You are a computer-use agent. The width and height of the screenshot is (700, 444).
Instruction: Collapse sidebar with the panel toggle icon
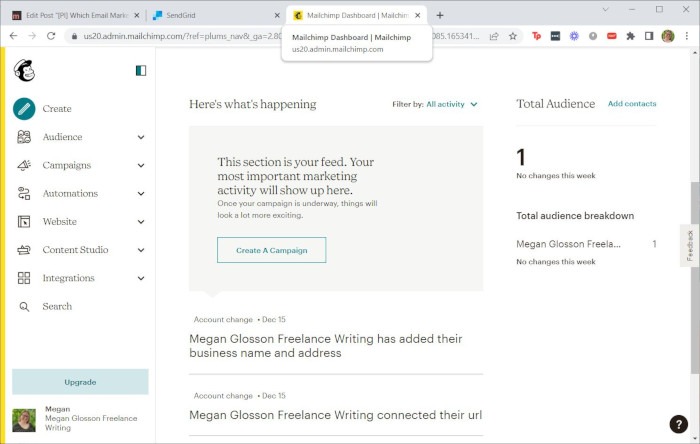pyautogui.click(x=141, y=71)
